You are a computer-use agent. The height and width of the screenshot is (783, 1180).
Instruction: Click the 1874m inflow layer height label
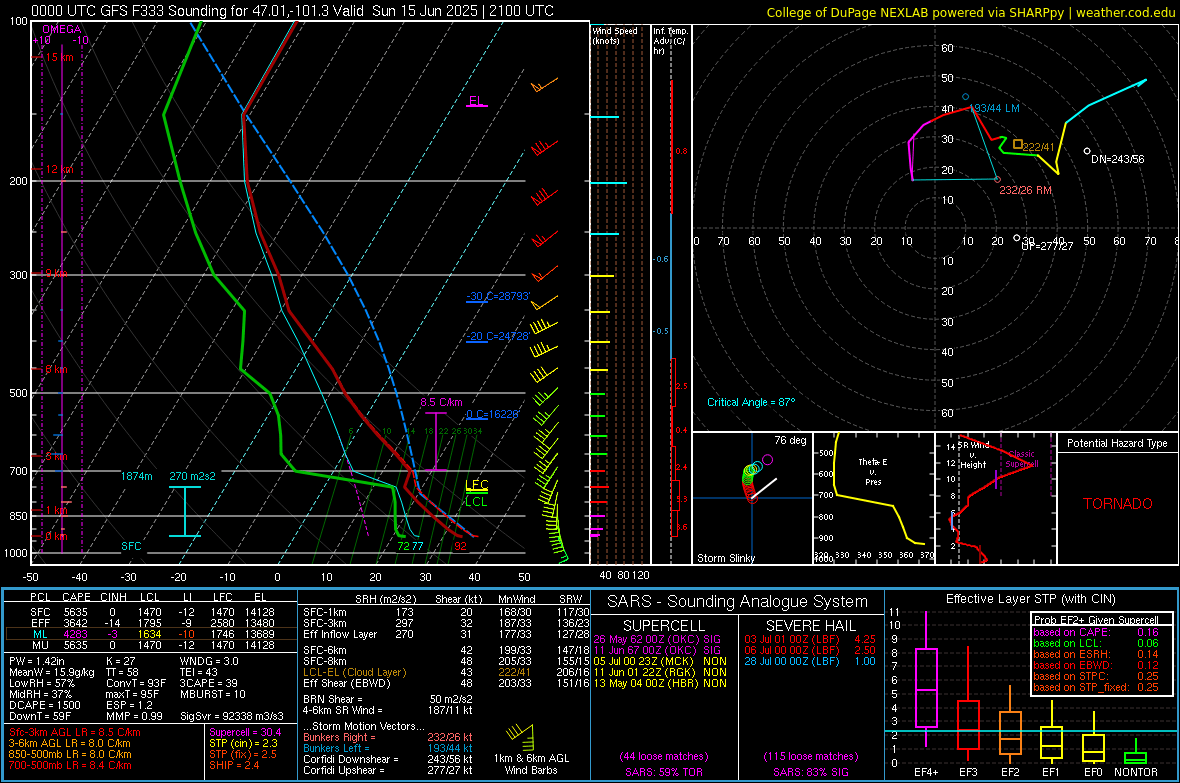(136, 476)
